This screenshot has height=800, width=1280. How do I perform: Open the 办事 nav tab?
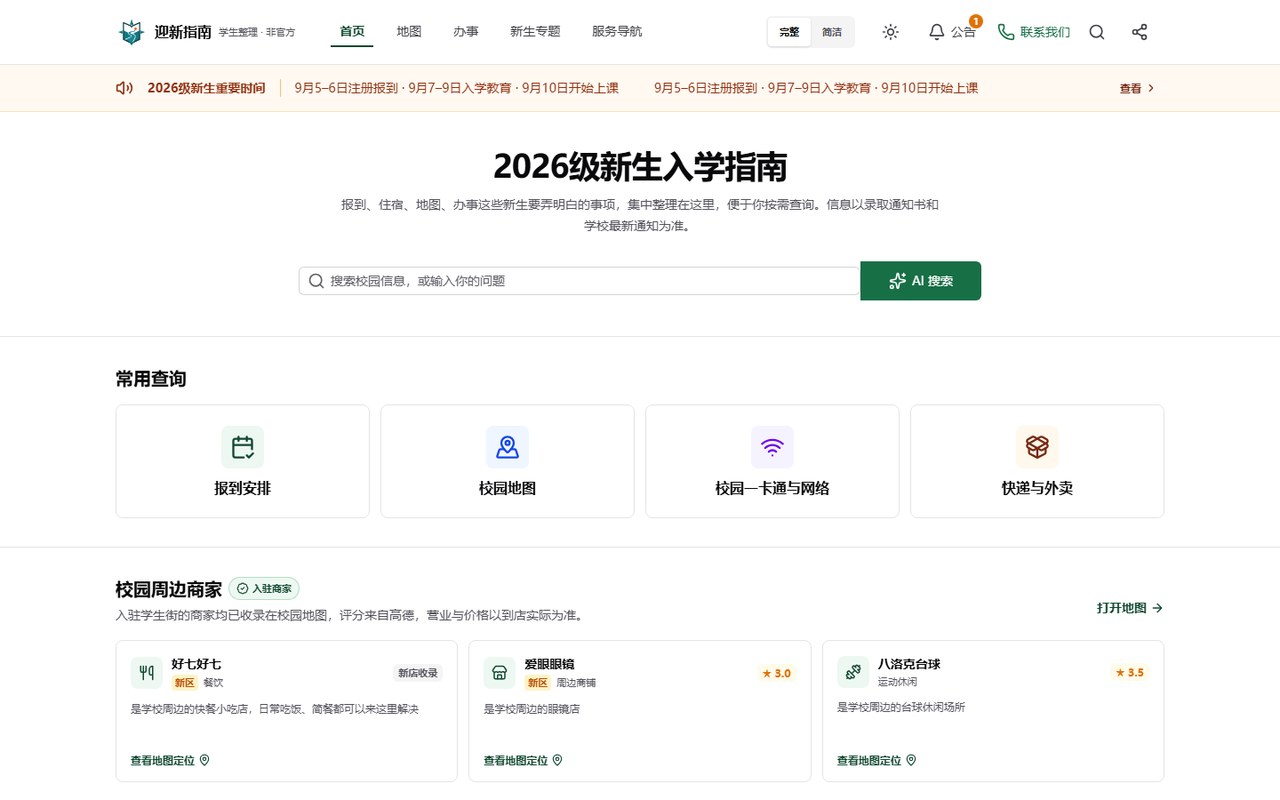[466, 31]
